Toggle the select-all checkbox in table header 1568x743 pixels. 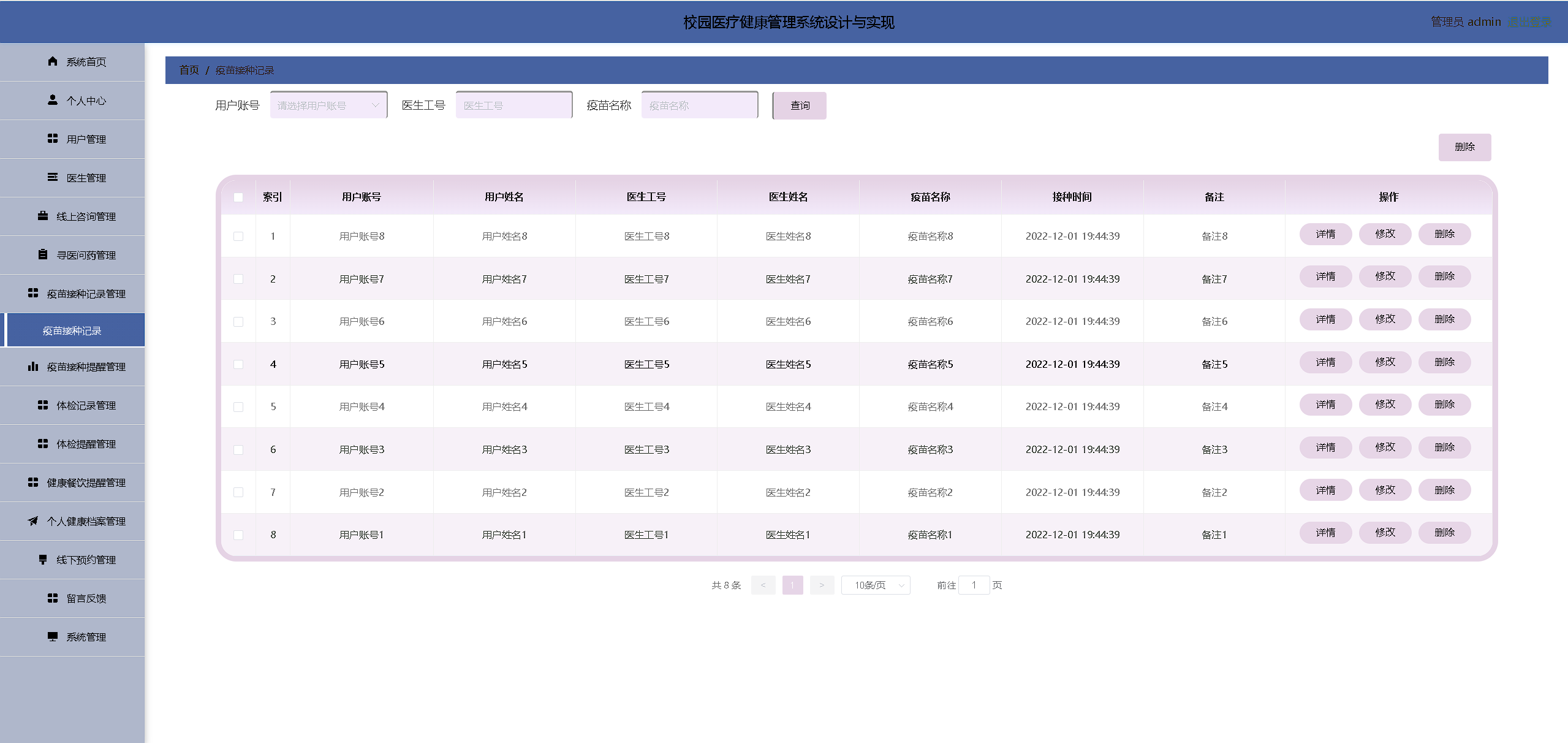tap(238, 197)
